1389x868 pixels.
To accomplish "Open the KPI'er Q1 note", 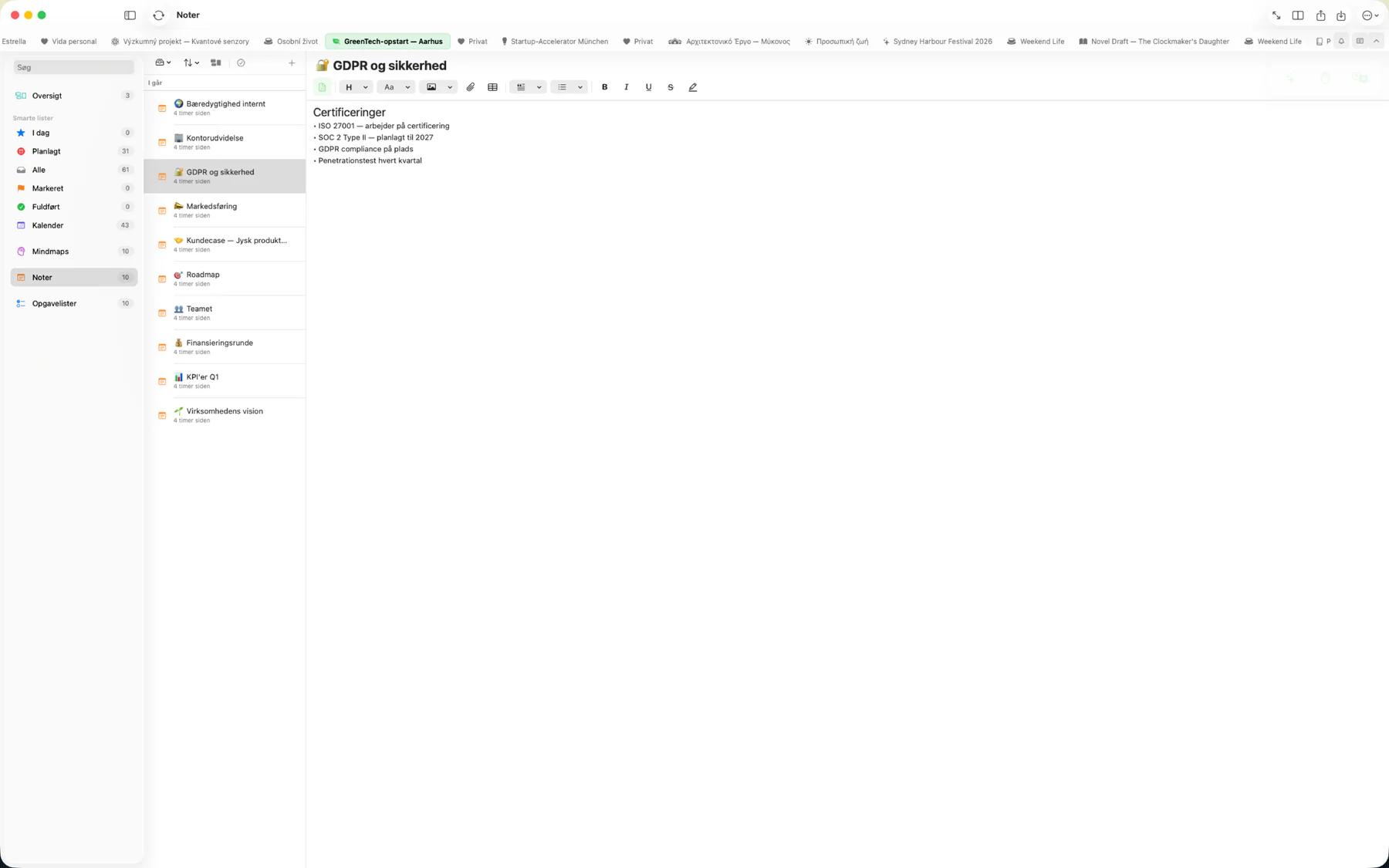I will click(225, 381).
